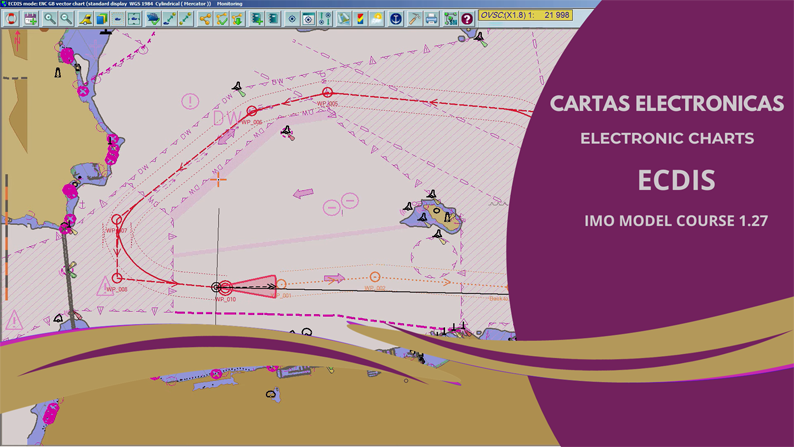Click the route with green down arrow icon

pyautogui.click(x=237, y=19)
